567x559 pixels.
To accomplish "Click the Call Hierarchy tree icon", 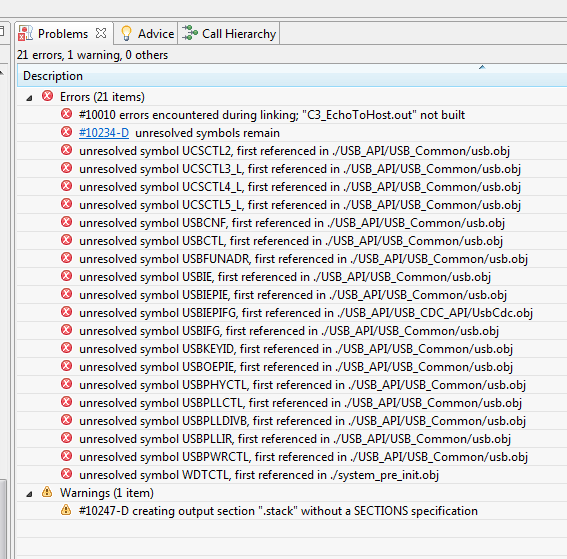I will [190, 33].
